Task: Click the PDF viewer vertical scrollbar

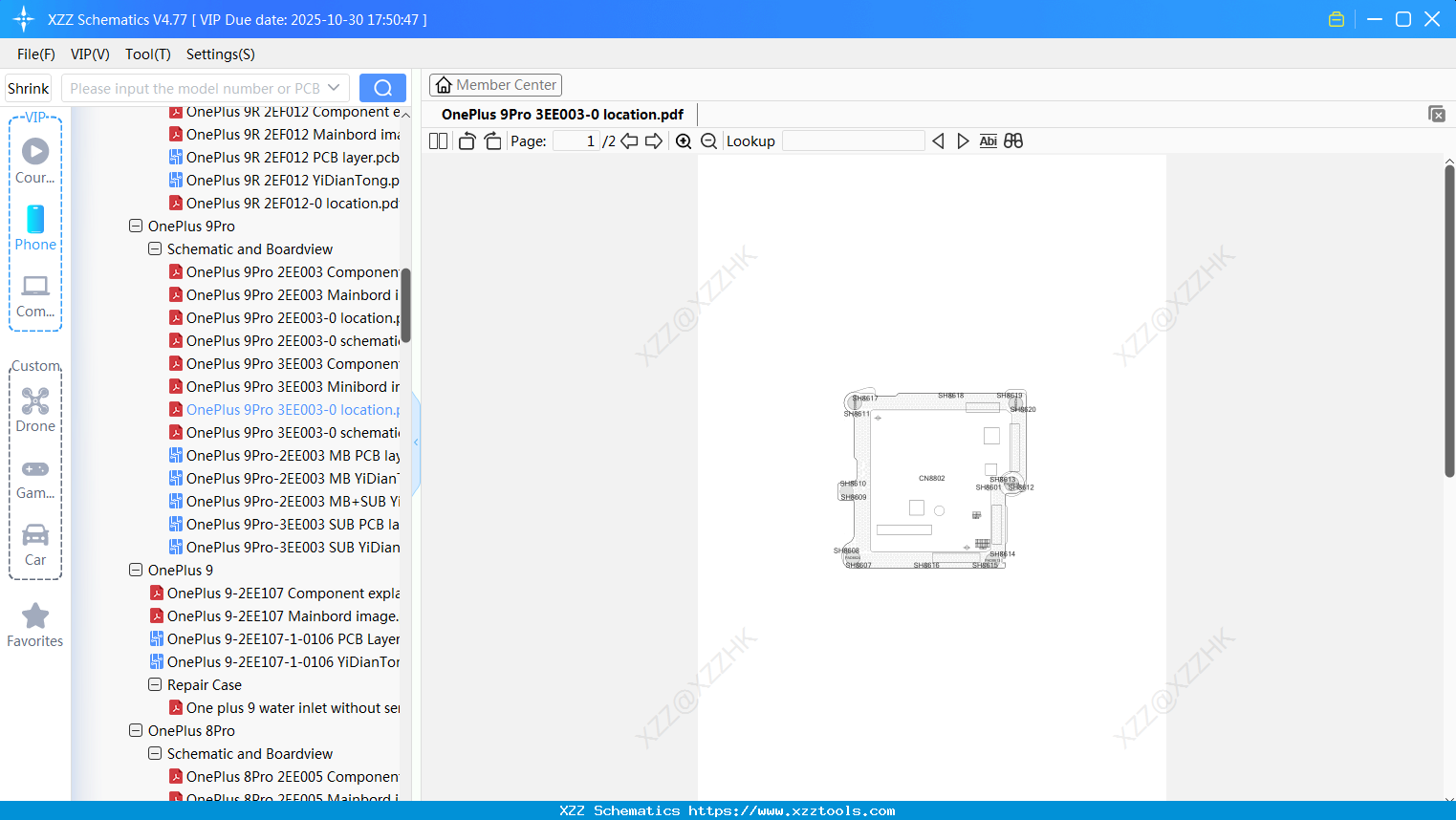Action: pos(1449,320)
